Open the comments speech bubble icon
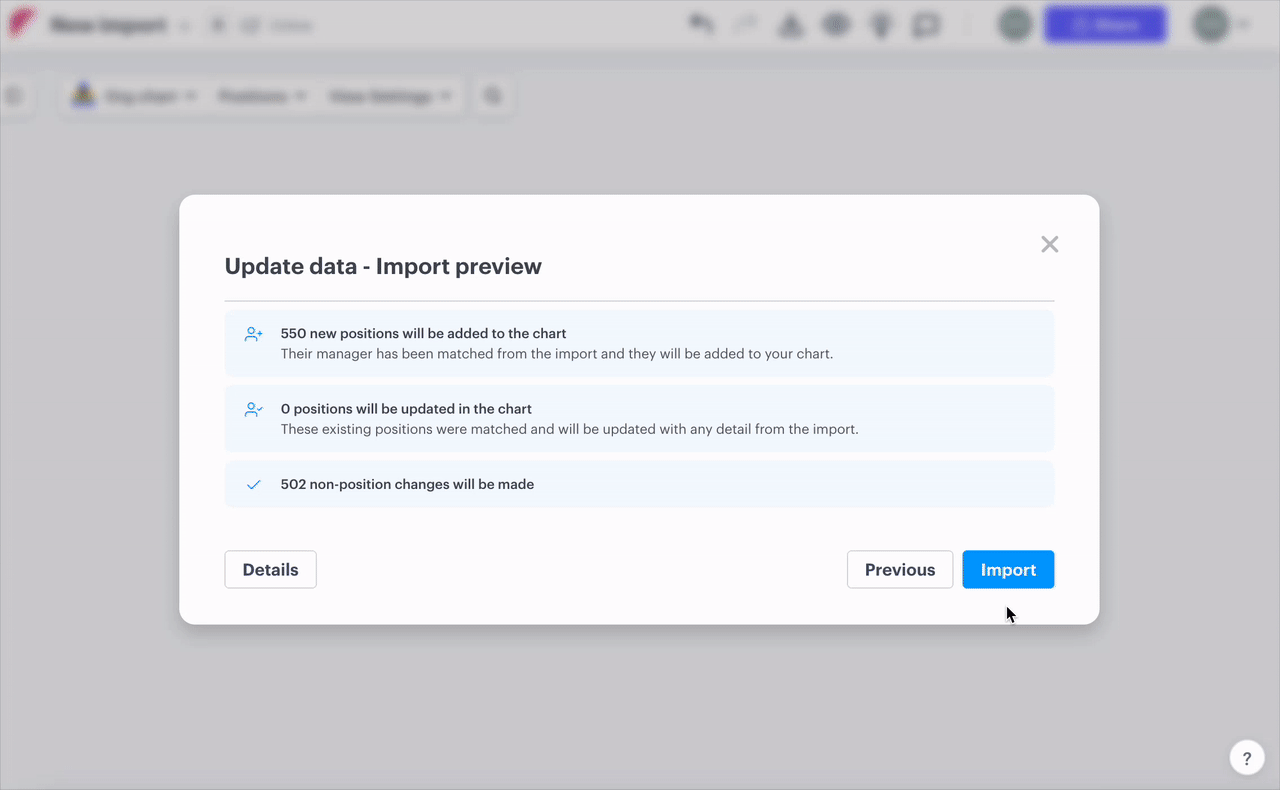The image size is (1280, 790). point(927,25)
